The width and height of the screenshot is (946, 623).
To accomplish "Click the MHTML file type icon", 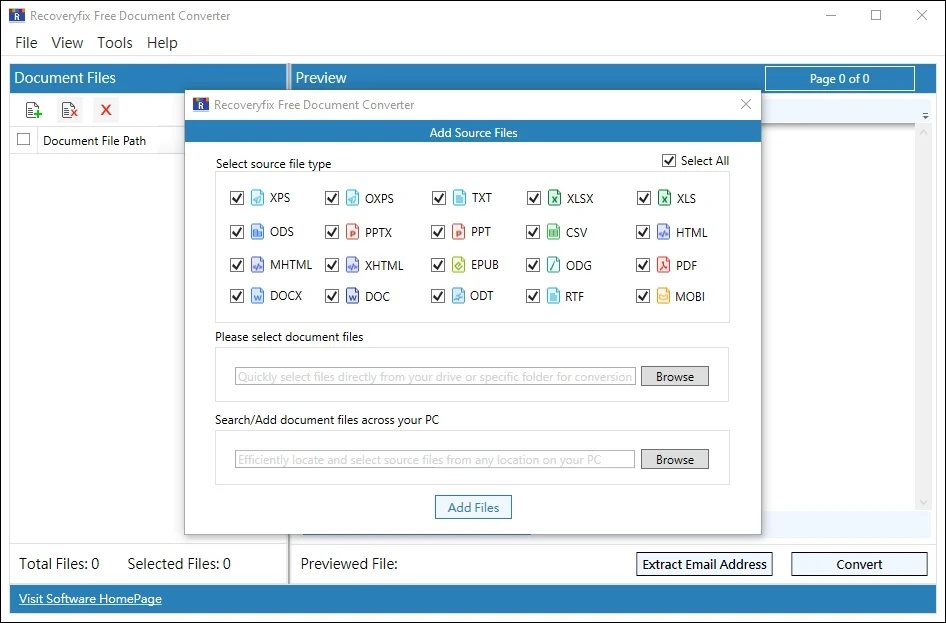I will click(x=258, y=265).
